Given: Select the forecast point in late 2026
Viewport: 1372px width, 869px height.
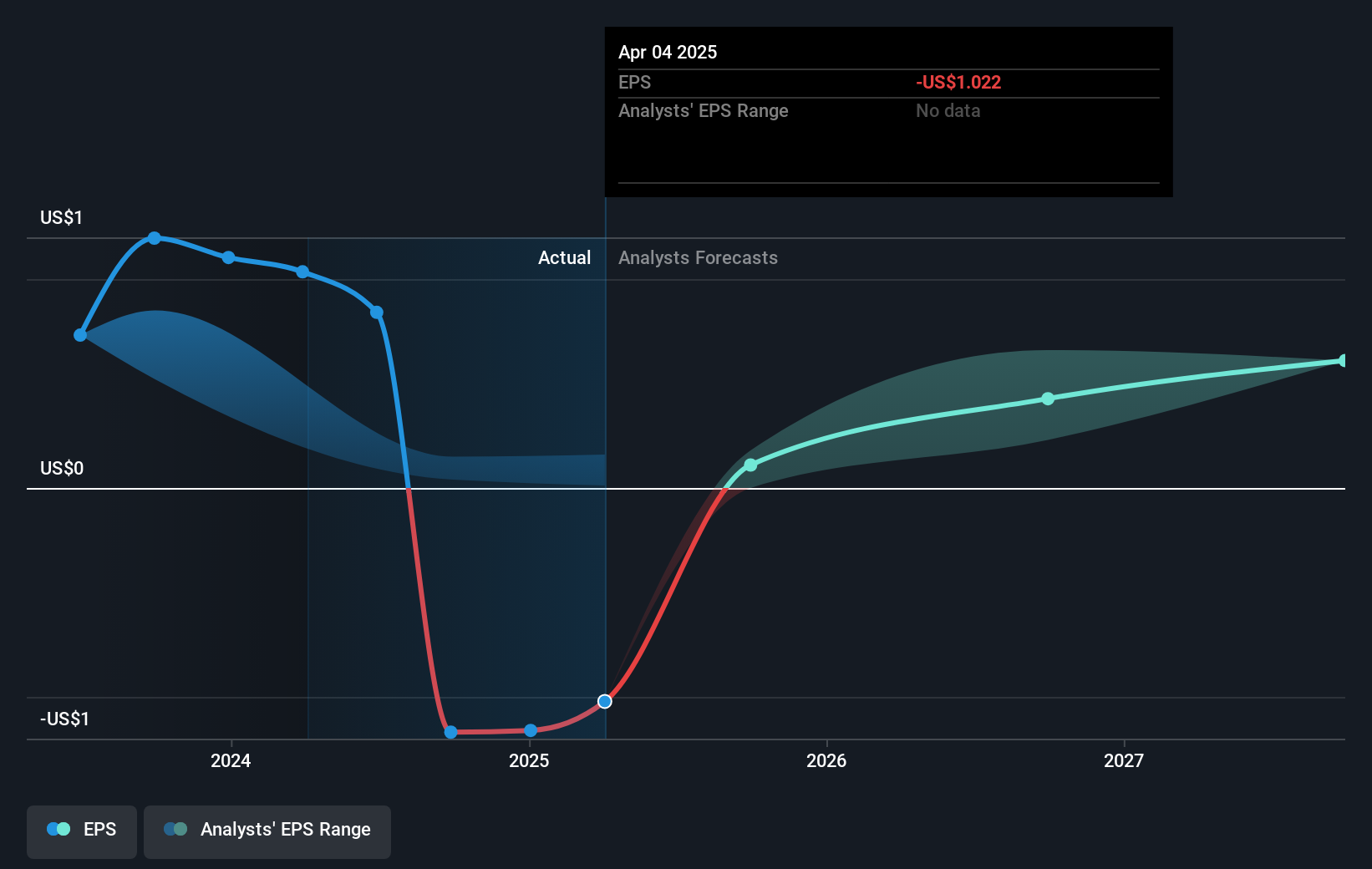Looking at the screenshot, I should (1048, 399).
